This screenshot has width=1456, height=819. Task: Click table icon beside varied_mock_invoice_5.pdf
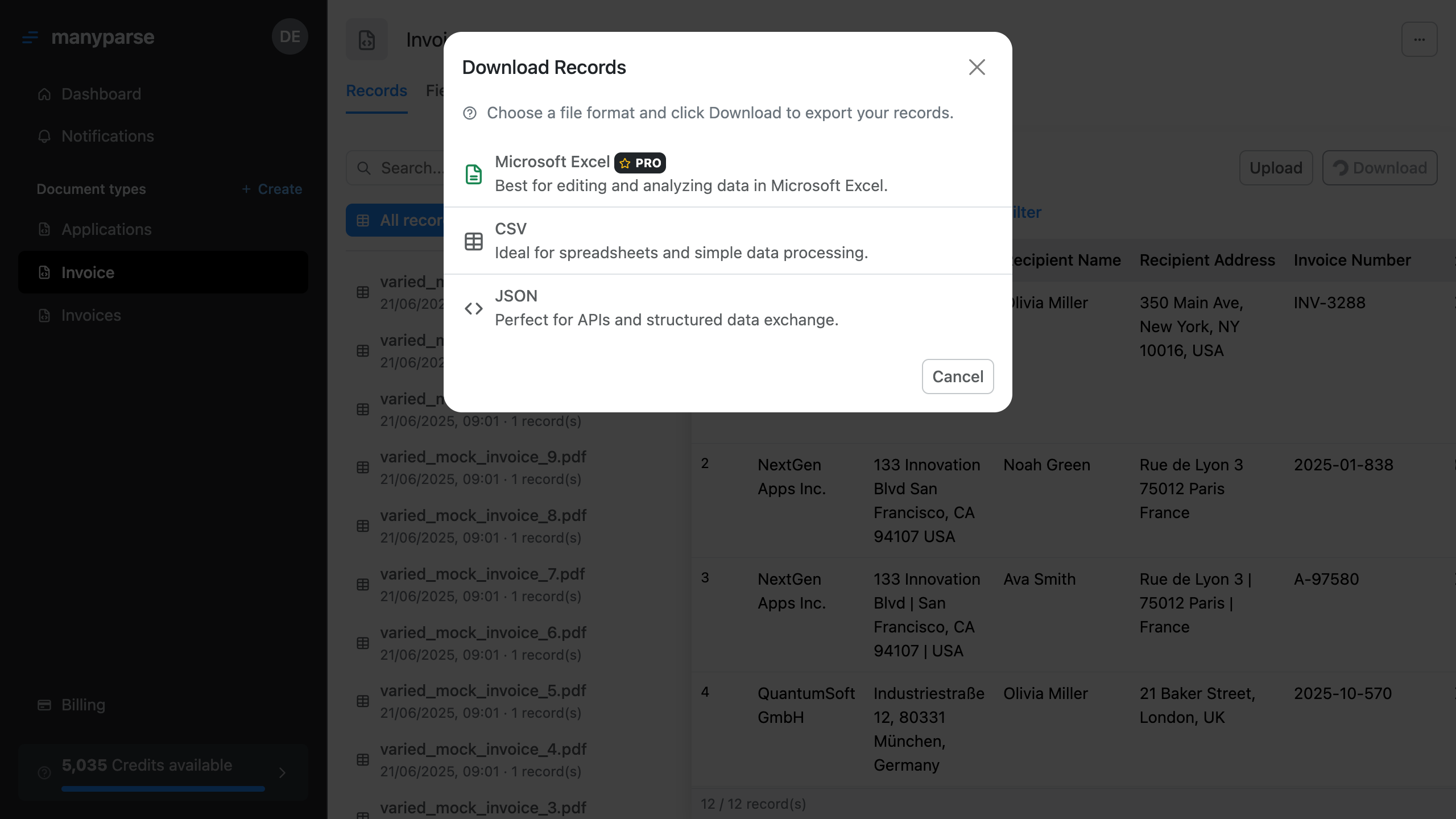click(x=363, y=701)
